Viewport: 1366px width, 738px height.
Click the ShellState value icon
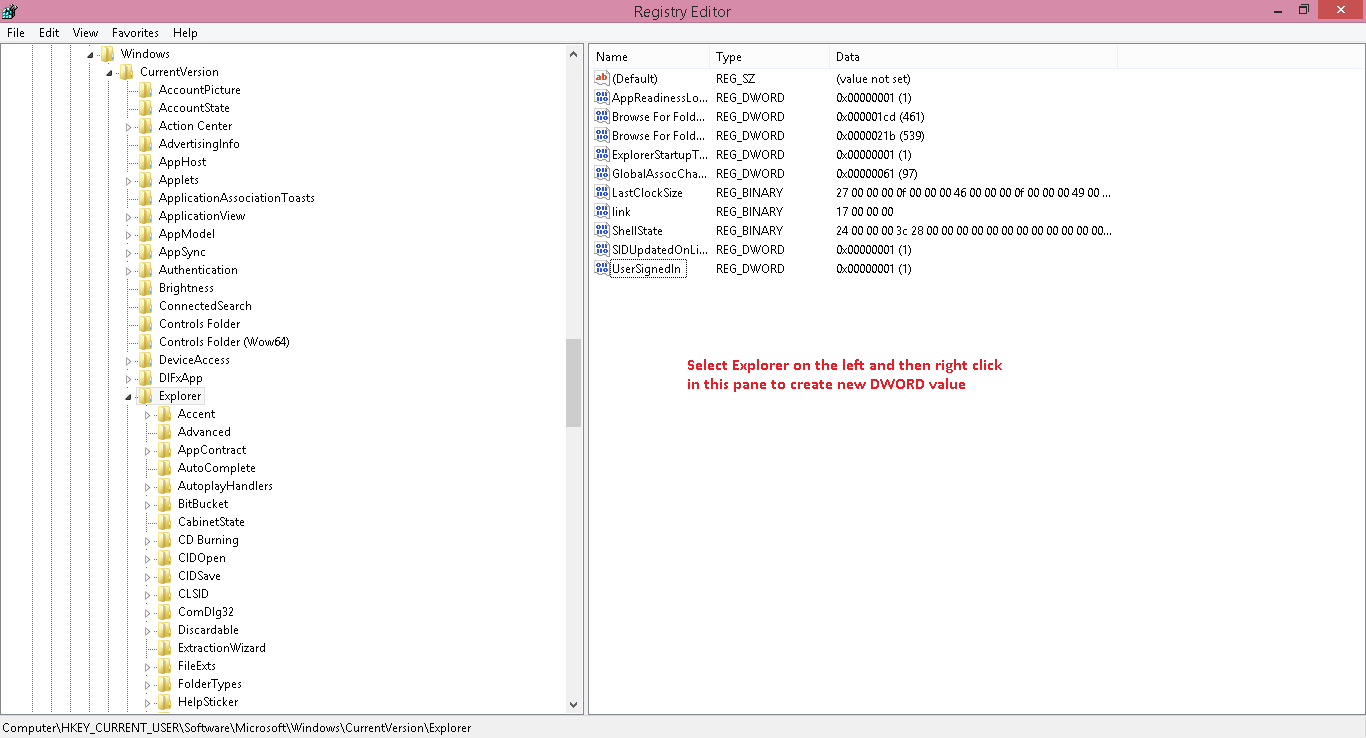click(x=601, y=231)
